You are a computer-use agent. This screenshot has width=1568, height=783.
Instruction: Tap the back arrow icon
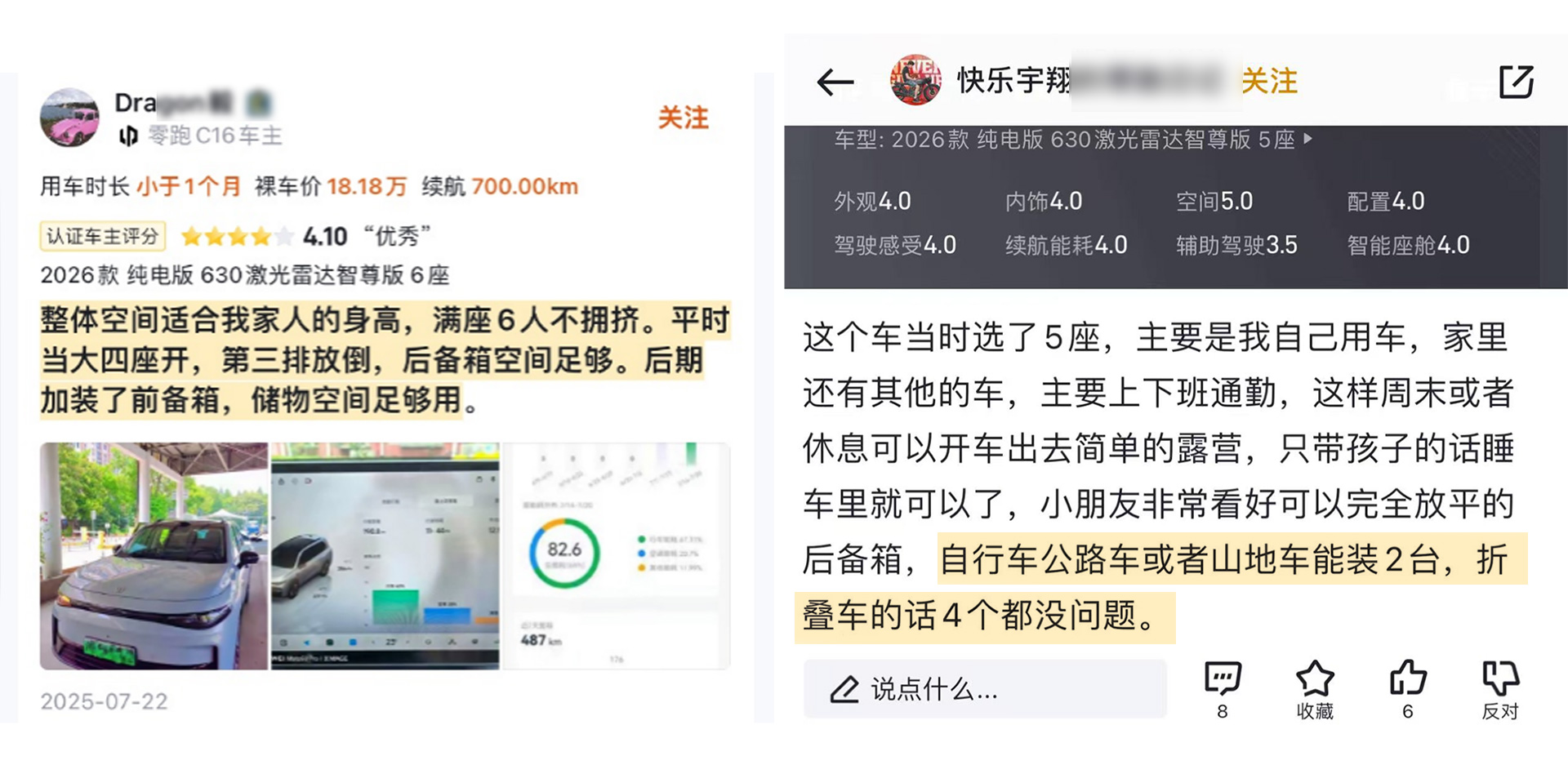click(835, 82)
